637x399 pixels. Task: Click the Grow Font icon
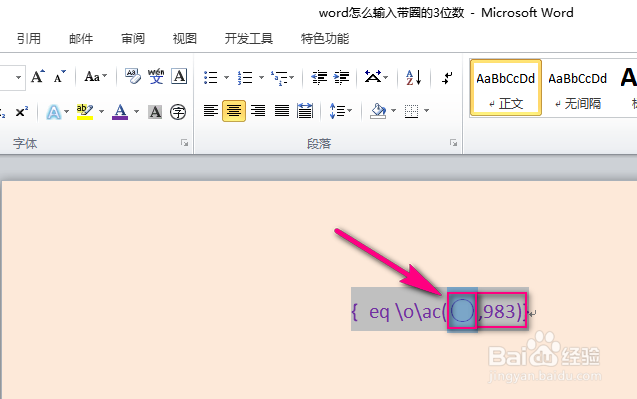(x=38, y=76)
